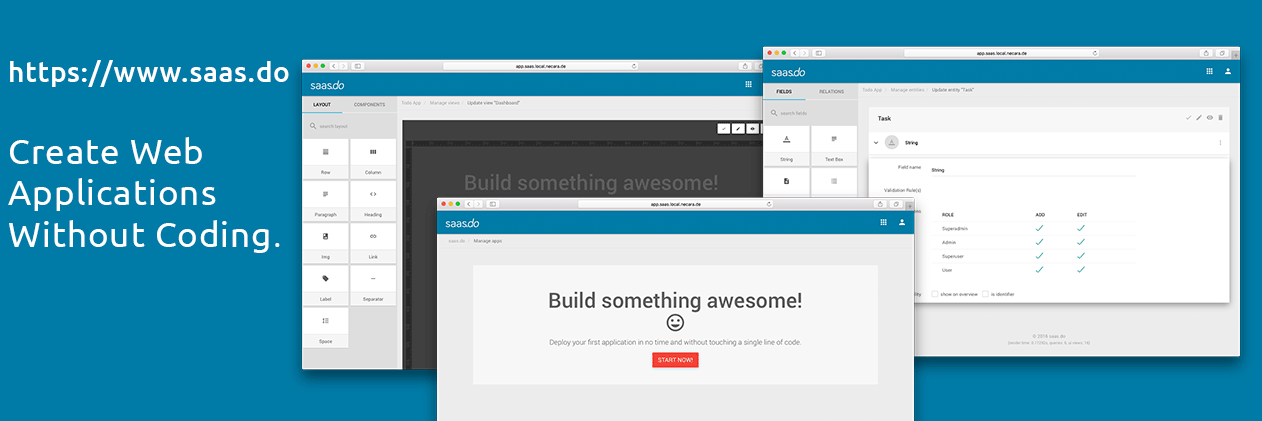Click Row layout tile in Dashboard window
Image resolution: width=1262 pixels, height=421 pixels.
click(x=325, y=159)
